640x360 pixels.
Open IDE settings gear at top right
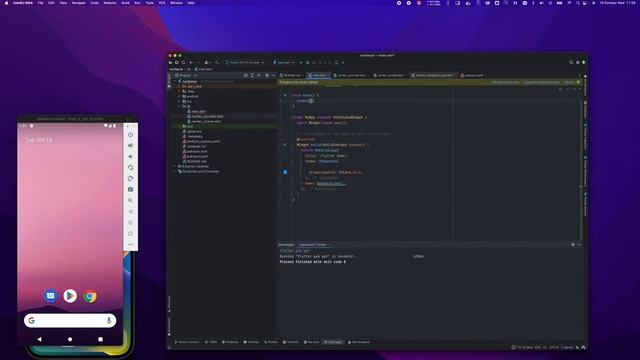[x=578, y=62]
